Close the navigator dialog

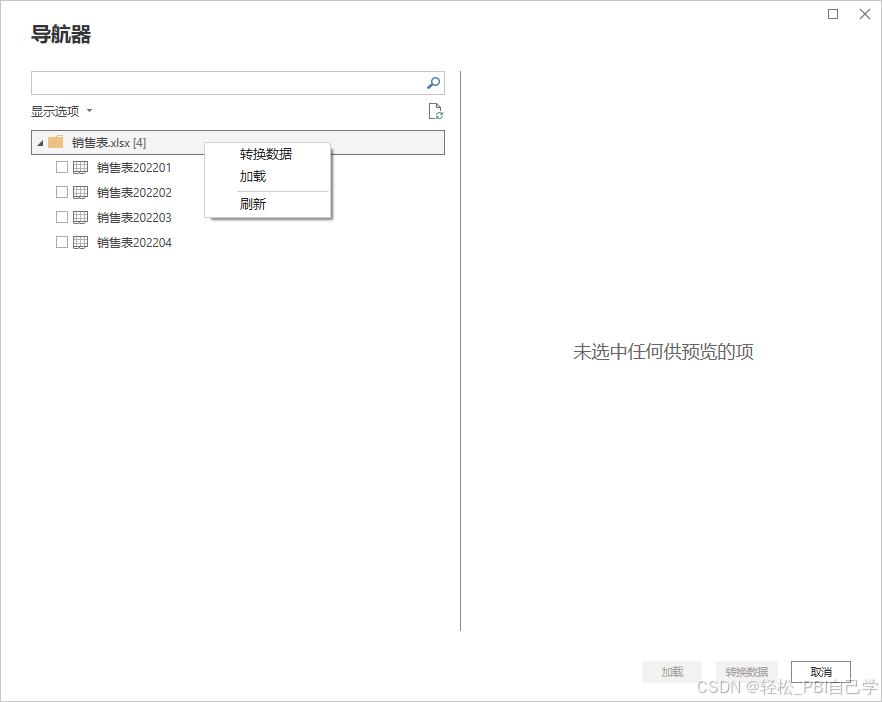(865, 14)
